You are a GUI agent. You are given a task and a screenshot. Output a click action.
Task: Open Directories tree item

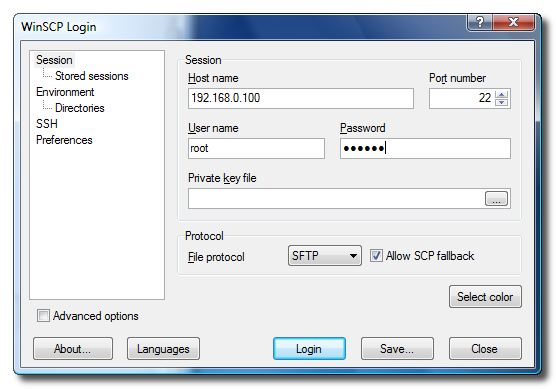pyautogui.click(x=79, y=108)
